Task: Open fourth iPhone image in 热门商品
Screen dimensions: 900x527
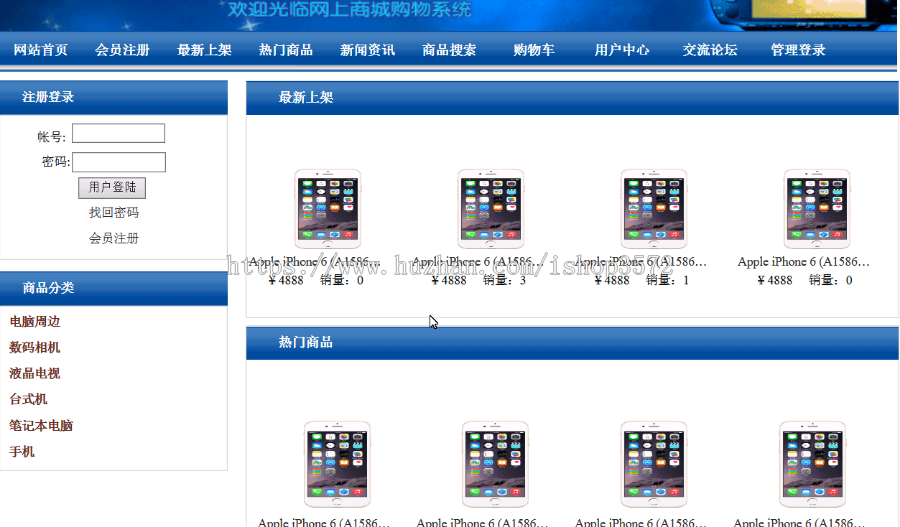Action: click(812, 464)
